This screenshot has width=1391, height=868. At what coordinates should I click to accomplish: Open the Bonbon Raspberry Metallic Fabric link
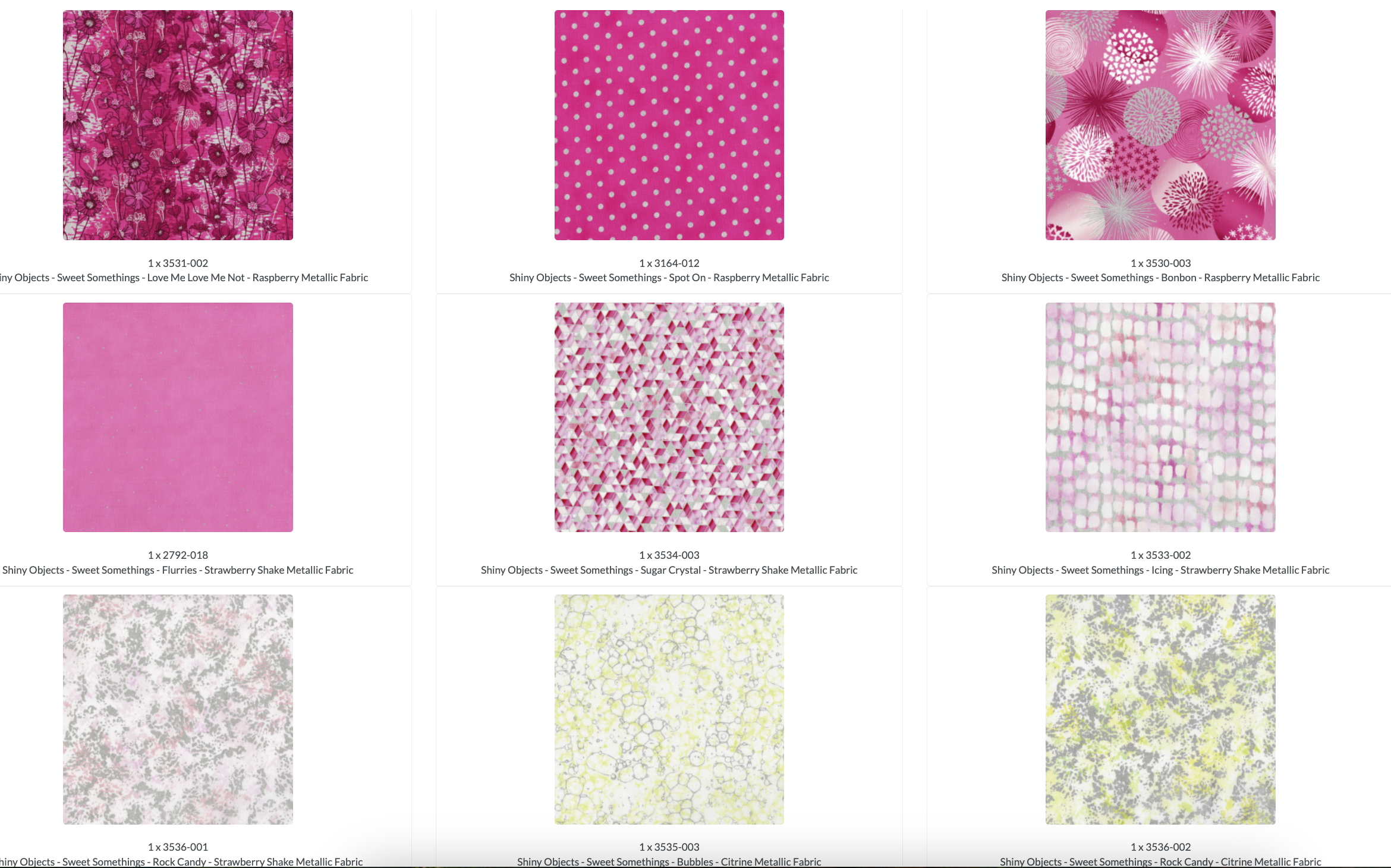pos(1160,278)
